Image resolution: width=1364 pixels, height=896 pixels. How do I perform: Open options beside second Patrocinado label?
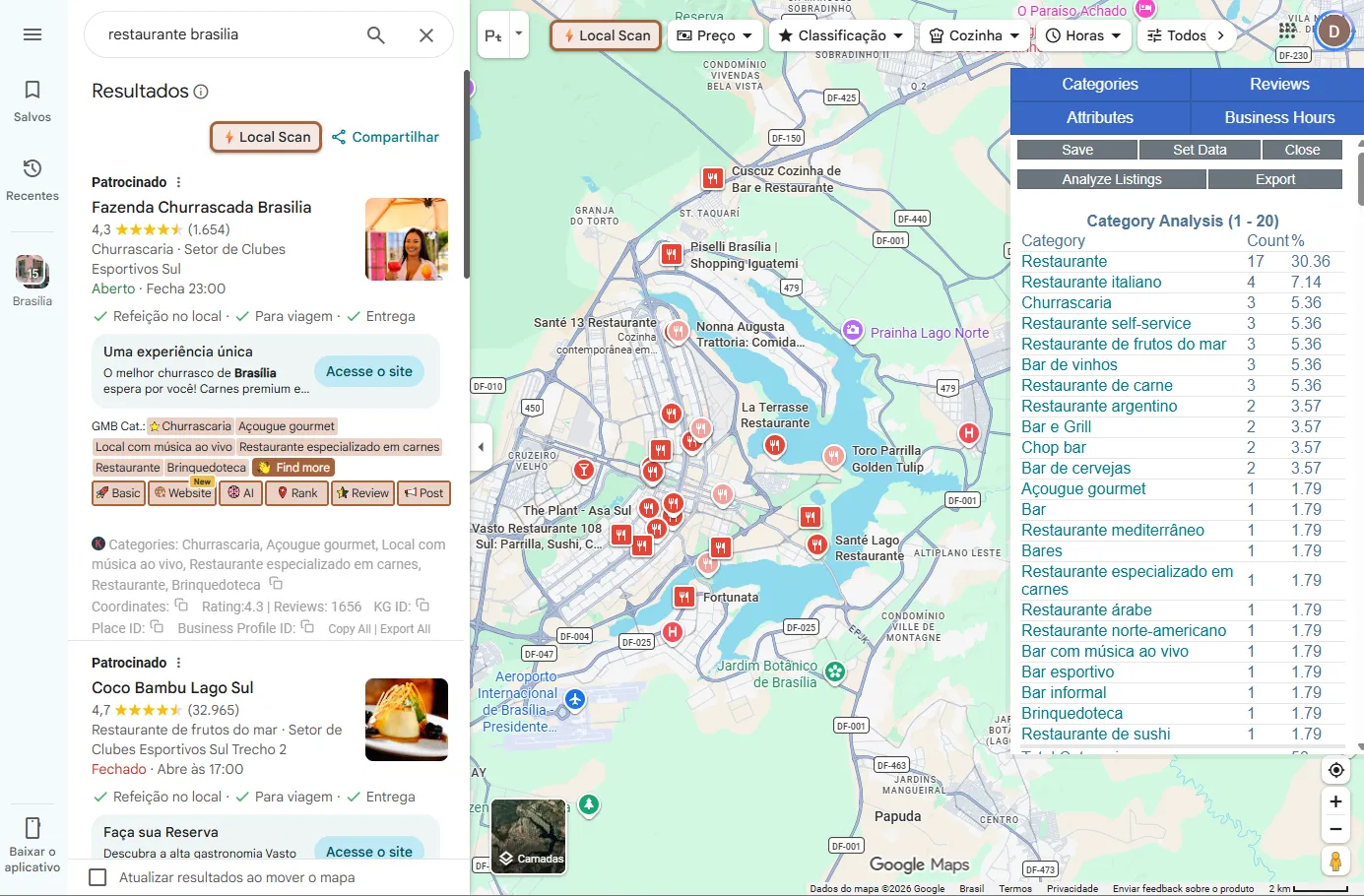178,663
